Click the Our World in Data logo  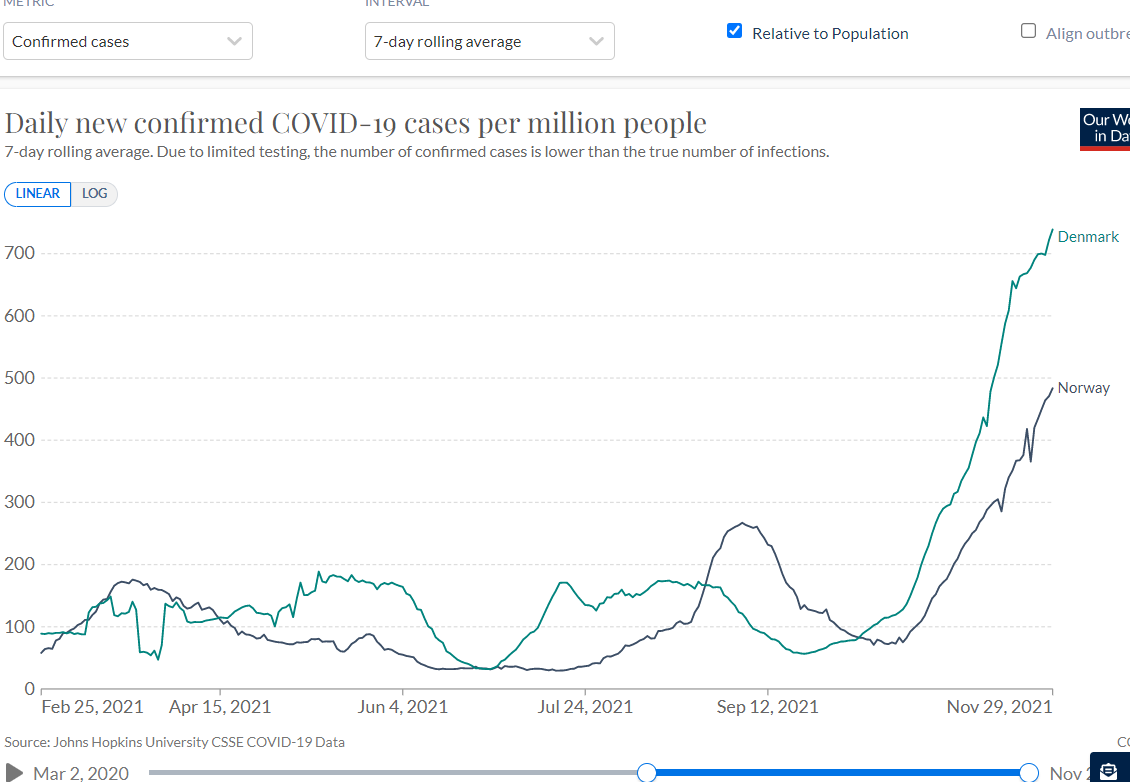point(1105,129)
